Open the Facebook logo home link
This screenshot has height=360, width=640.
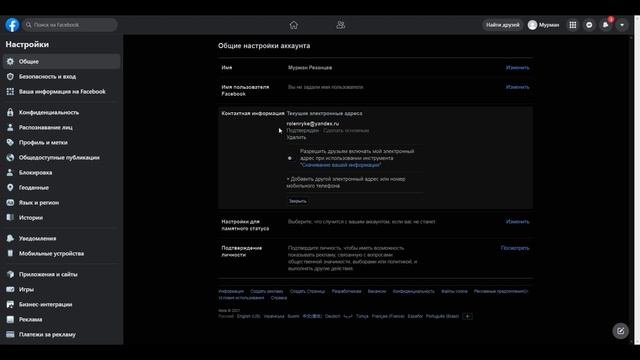pyautogui.click(x=12, y=25)
